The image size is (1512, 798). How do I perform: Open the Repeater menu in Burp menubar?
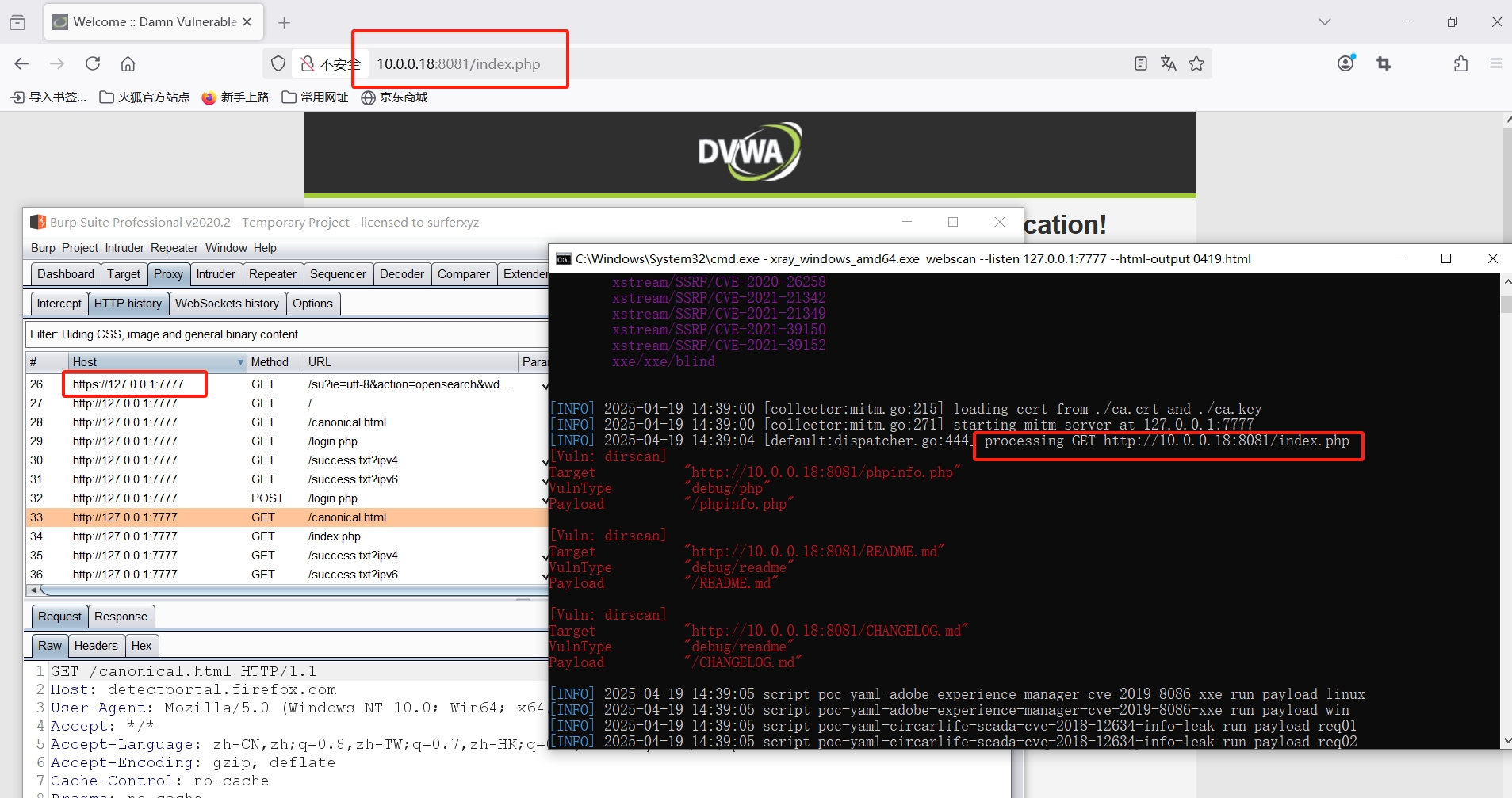click(x=174, y=248)
